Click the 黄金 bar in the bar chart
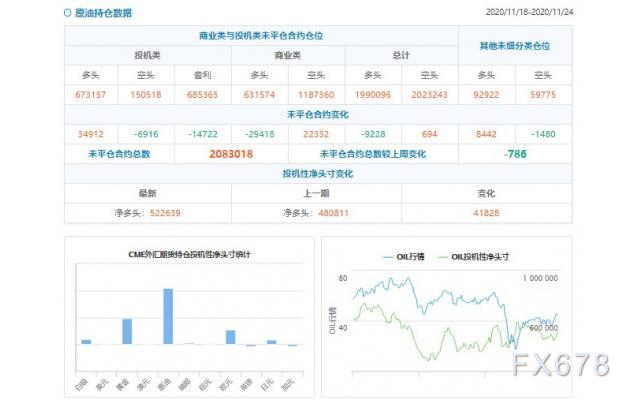The height and width of the screenshot is (400, 640). coord(127,331)
